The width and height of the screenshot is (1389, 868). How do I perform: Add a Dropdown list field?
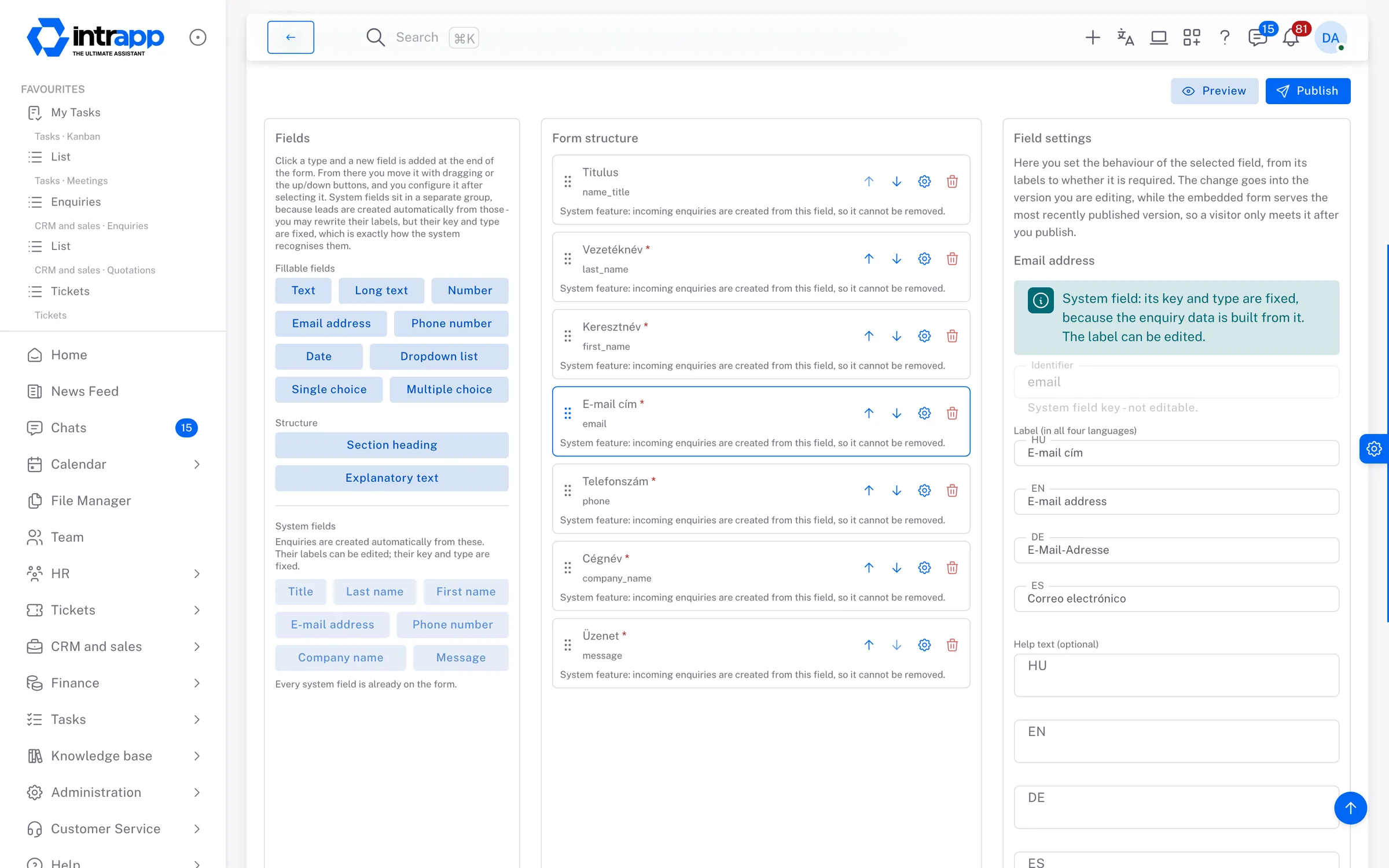point(439,356)
